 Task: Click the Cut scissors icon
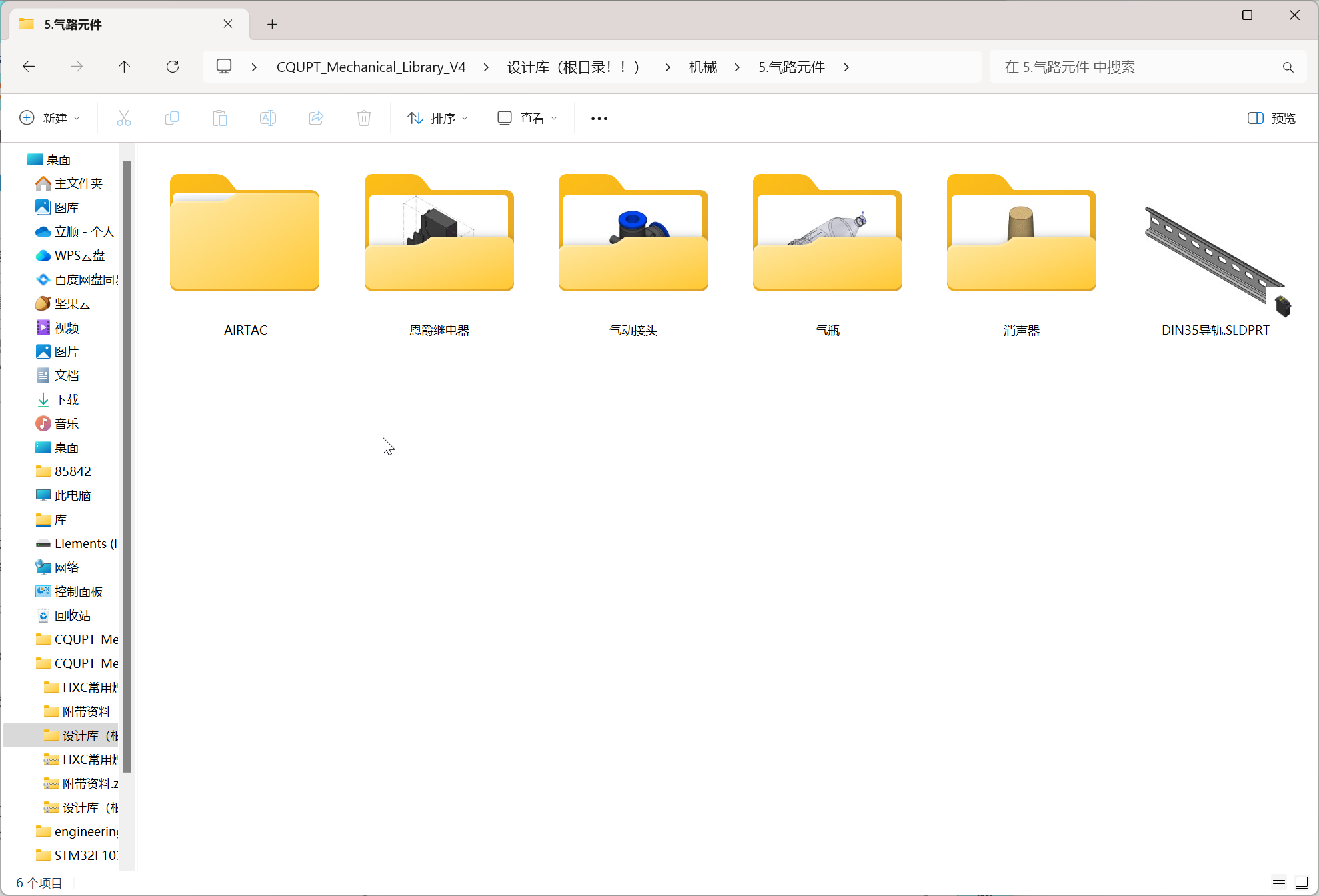coord(124,118)
